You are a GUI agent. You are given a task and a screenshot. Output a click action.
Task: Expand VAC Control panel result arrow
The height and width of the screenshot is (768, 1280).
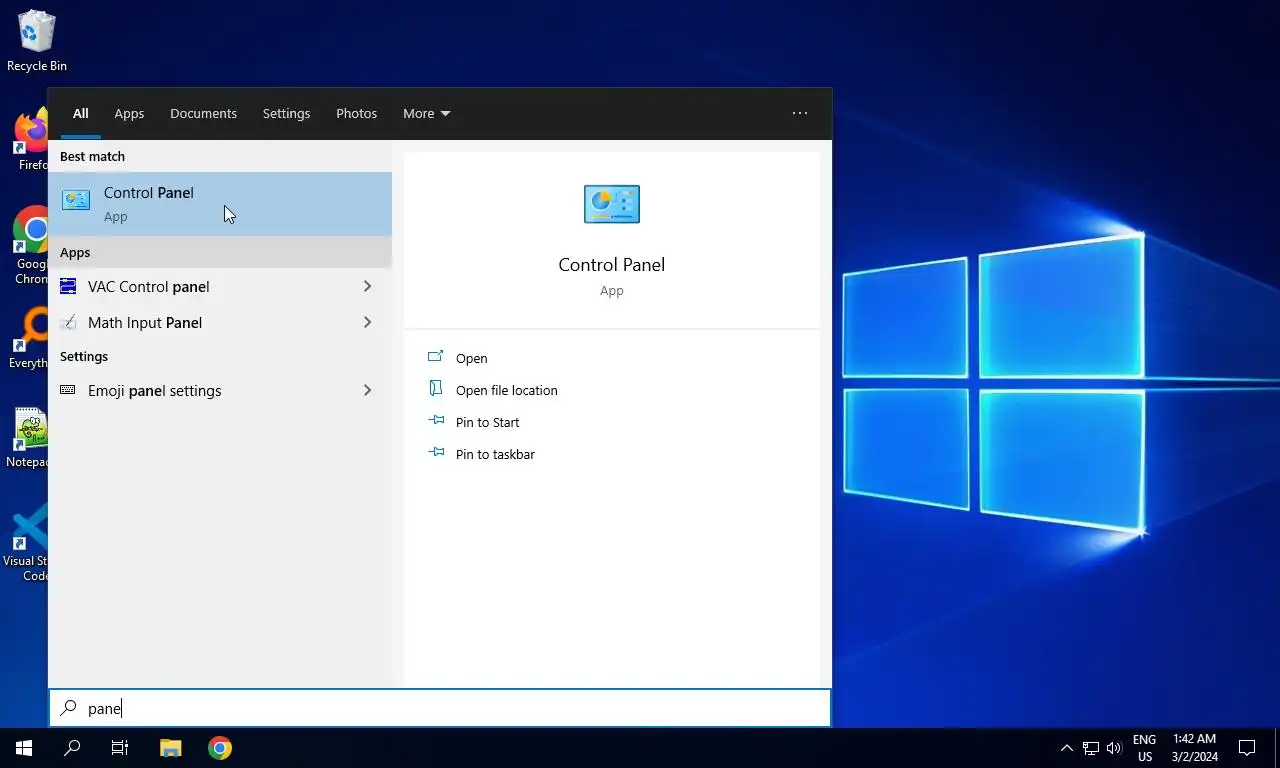coord(368,287)
